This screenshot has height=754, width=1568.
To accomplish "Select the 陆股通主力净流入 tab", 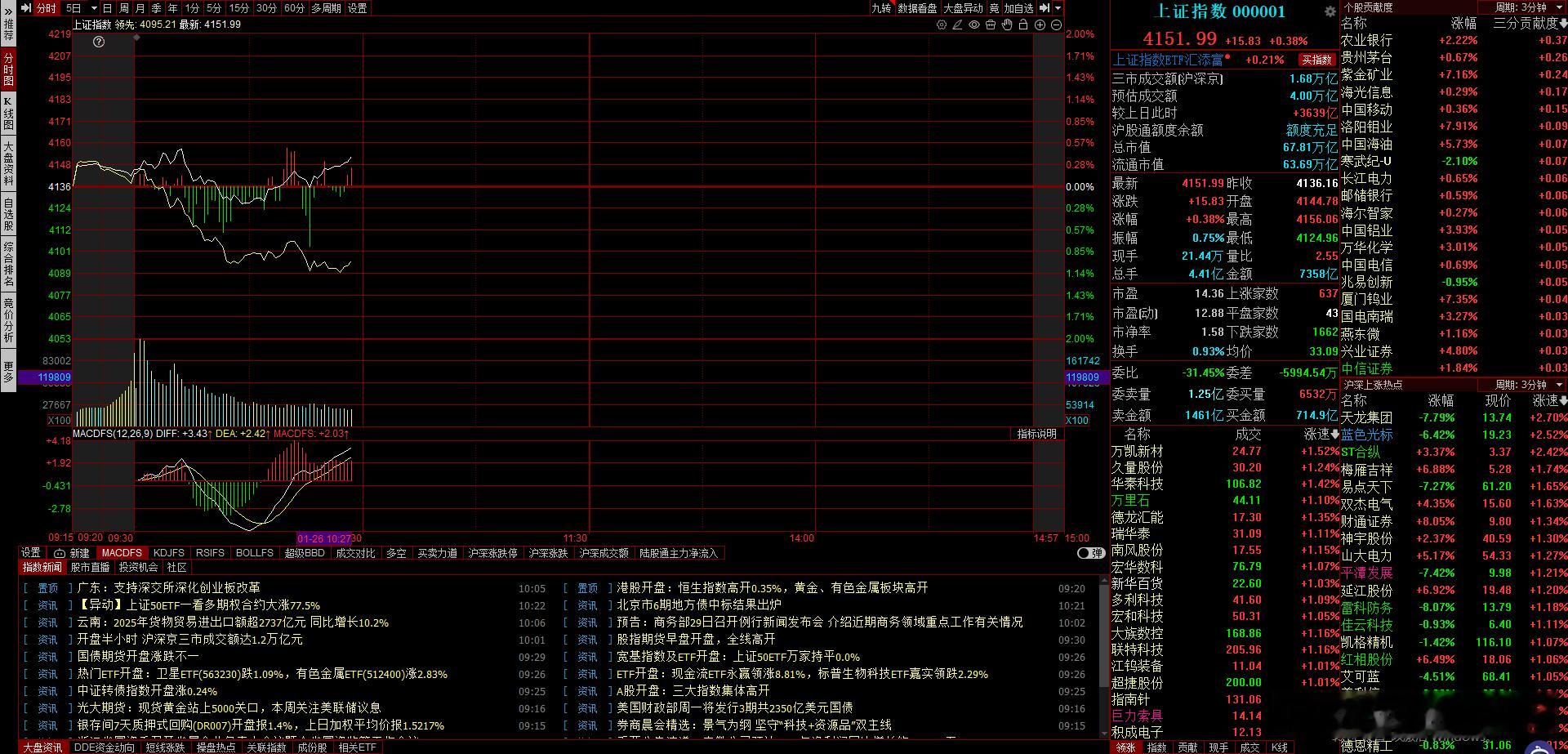I will (678, 553).
